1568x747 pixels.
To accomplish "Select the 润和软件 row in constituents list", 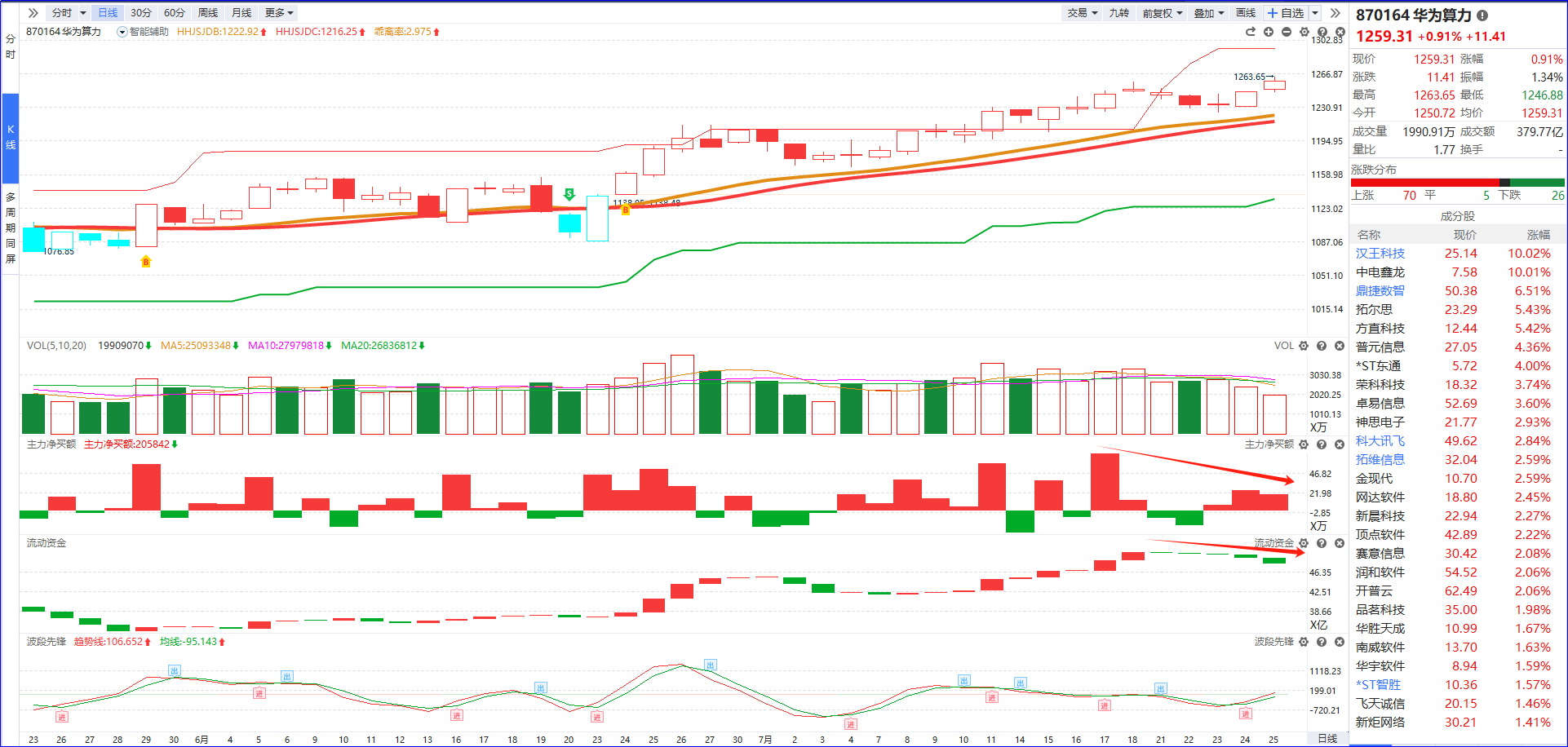I will (1458, 572).
